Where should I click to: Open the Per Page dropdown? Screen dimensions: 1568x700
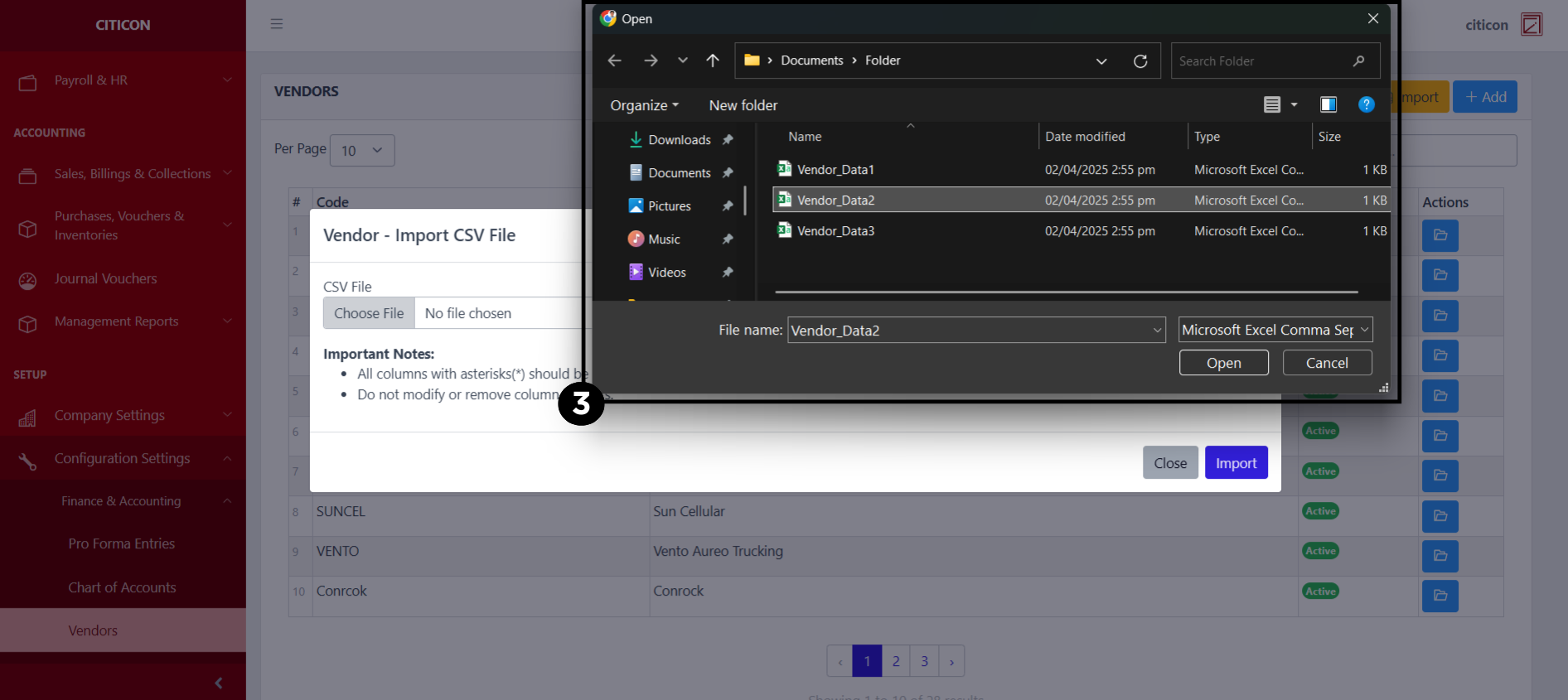tap(362, 151)
